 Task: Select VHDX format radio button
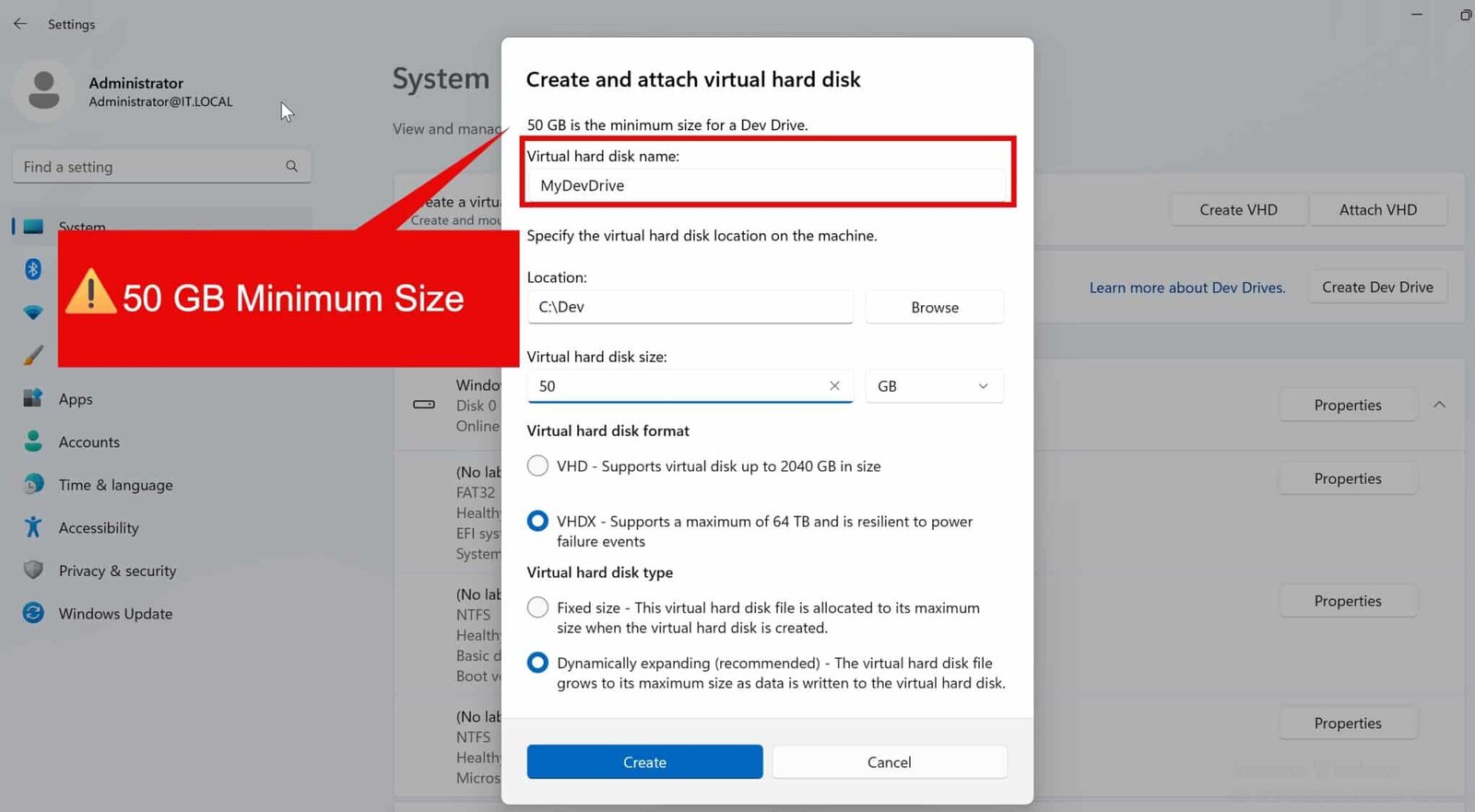coord(537,521)
